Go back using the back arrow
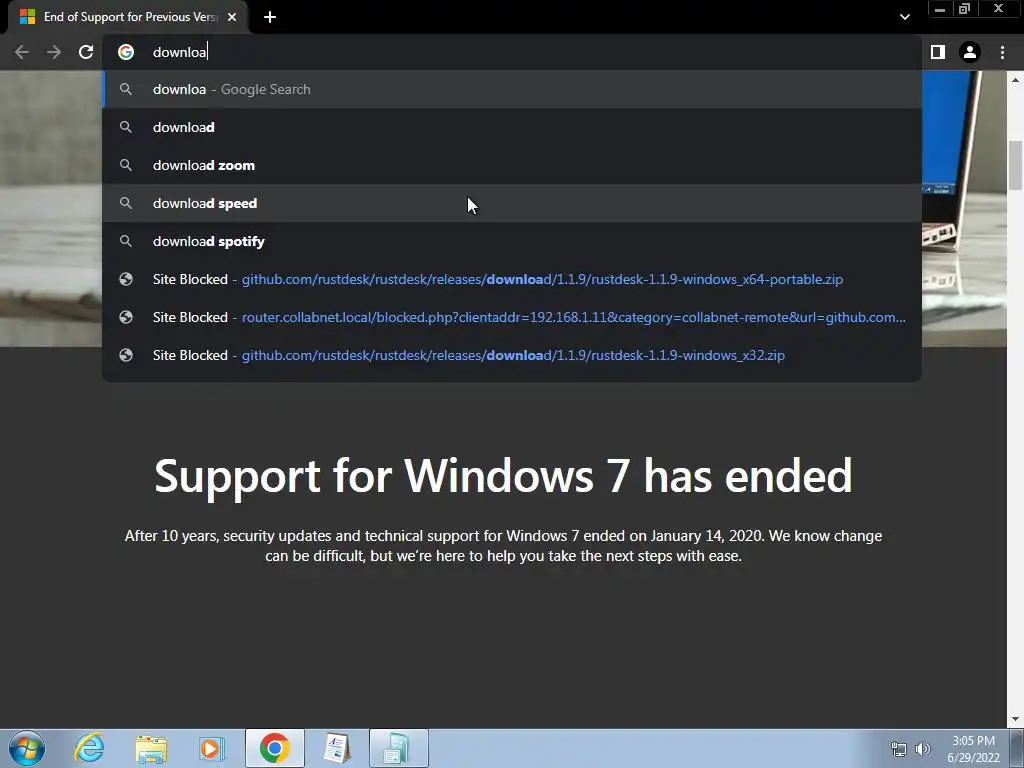This screenshot has height=768, width=1024. (x=22, y=52)
